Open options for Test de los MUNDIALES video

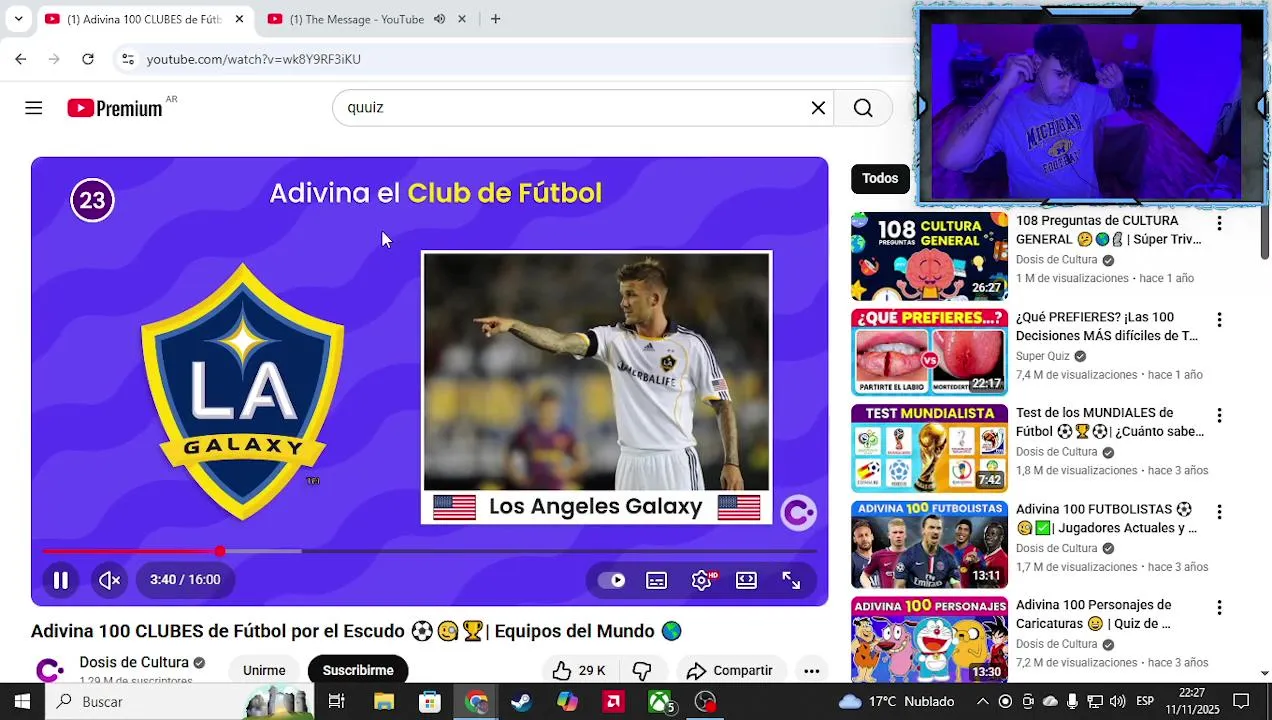click(1219, 416)
